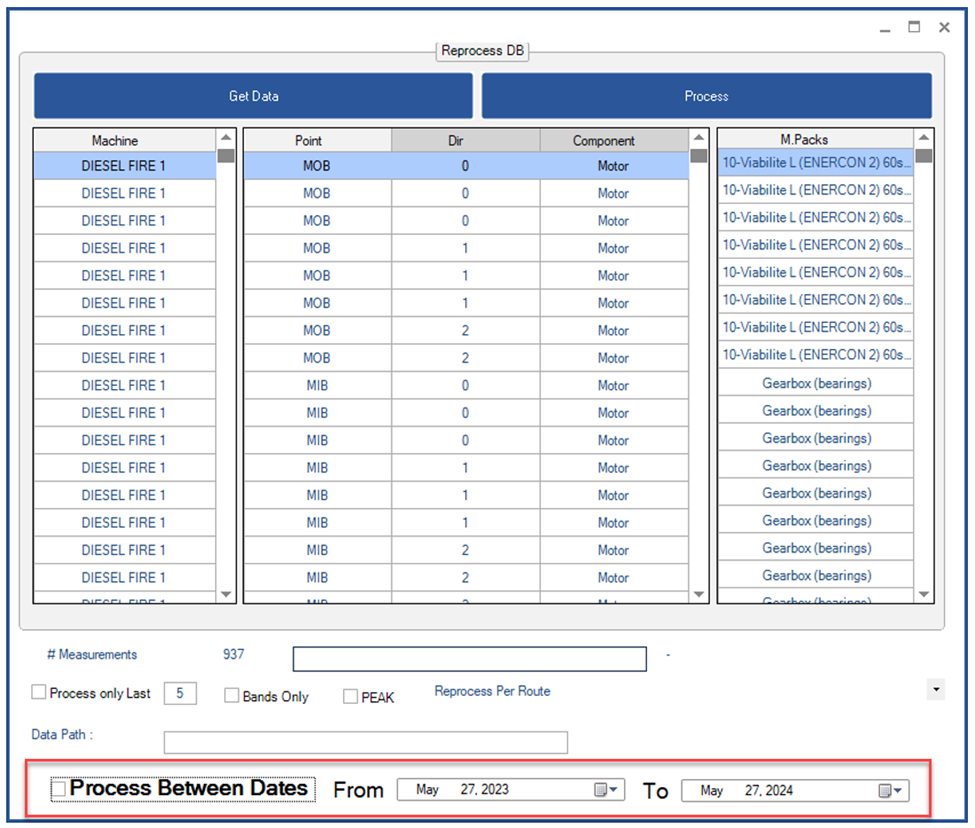975x828 pixels.
Task: Click the Reprocess DB group title
Action: point(483,50)
